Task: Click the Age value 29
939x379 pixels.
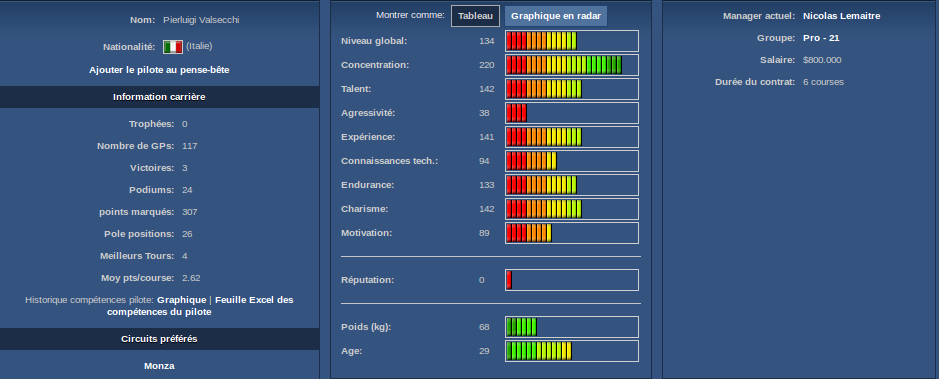Action: point(484,351)
